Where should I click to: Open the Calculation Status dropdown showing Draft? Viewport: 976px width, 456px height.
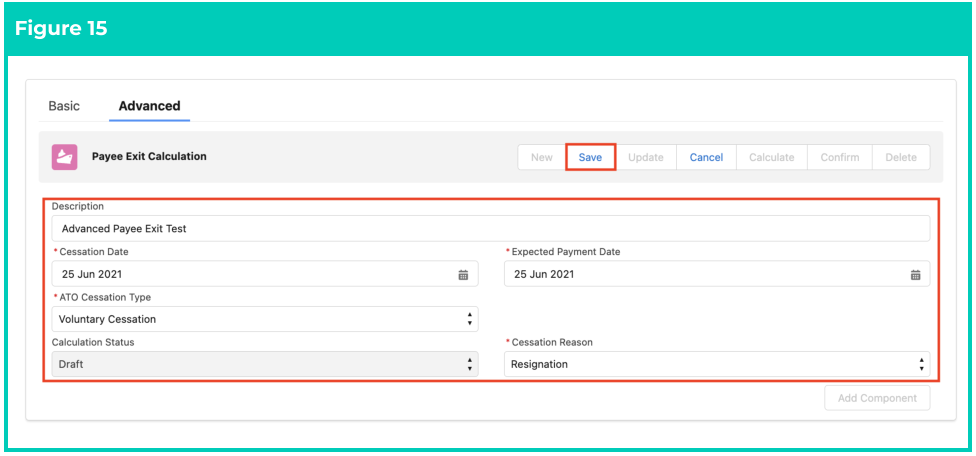[x=265, y=364]
